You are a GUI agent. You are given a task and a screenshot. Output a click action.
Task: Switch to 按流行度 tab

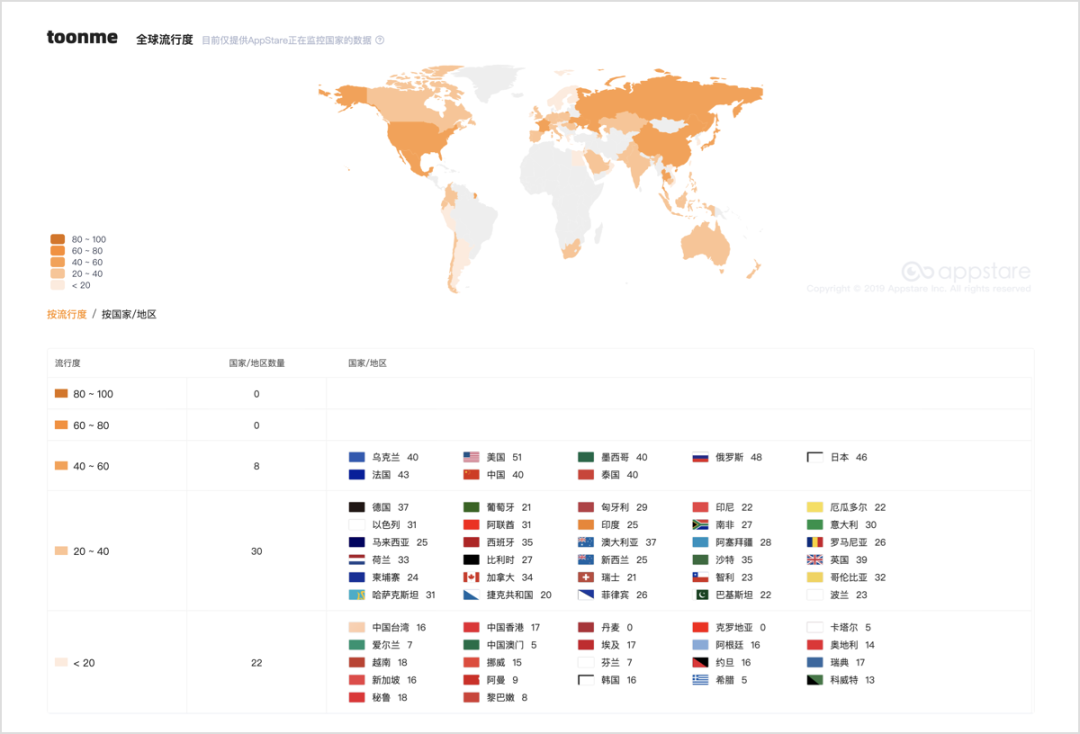pos(67,314)
